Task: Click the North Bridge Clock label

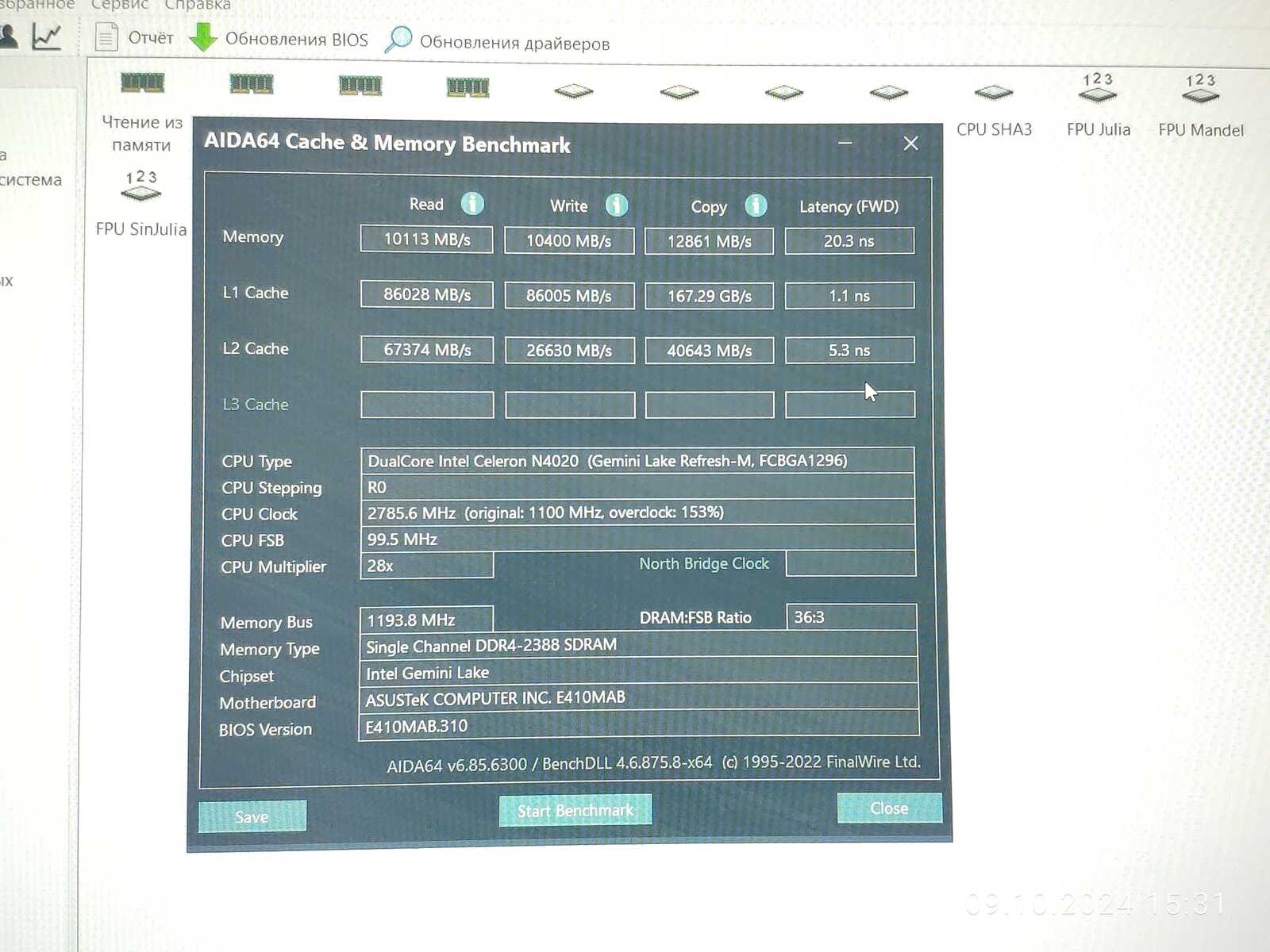Action: 704,563
